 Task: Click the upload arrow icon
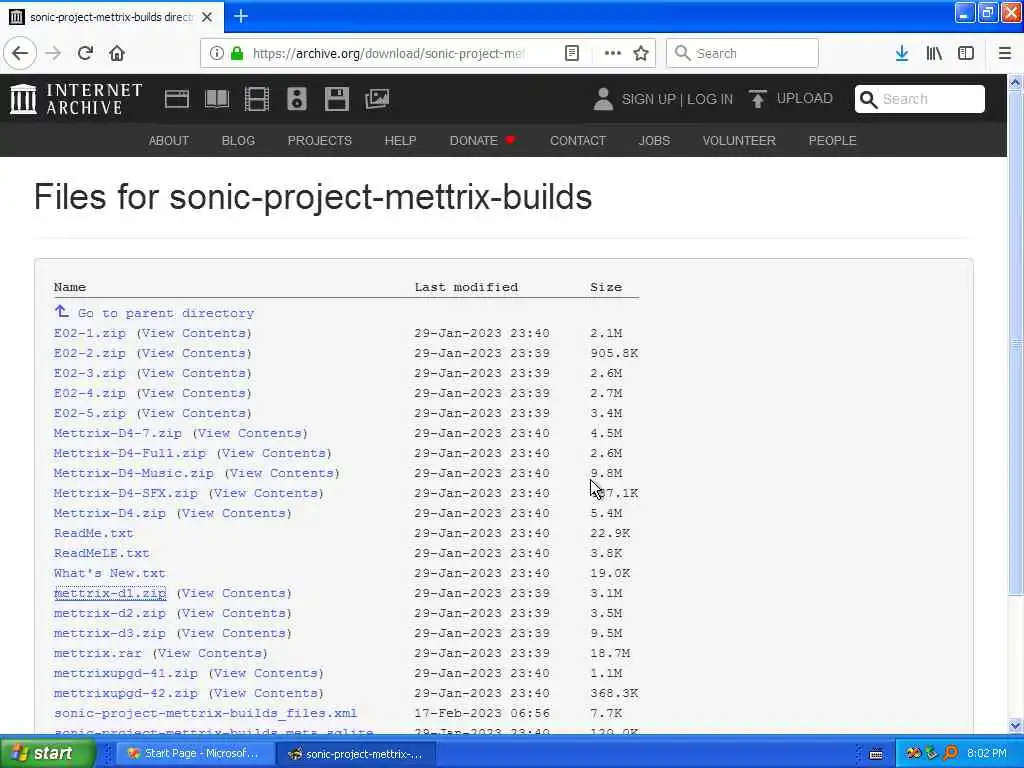(x=758, y=99)
